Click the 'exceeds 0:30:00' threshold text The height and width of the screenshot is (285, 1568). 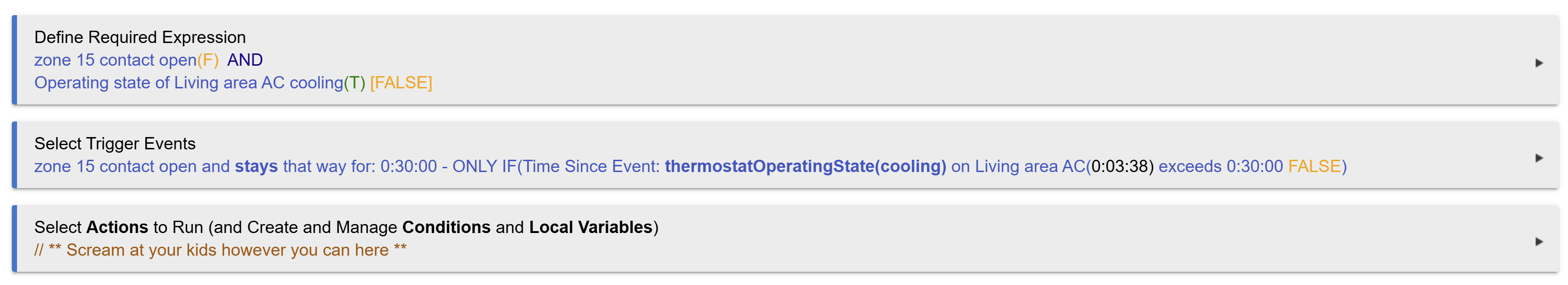coord(1221,166)
